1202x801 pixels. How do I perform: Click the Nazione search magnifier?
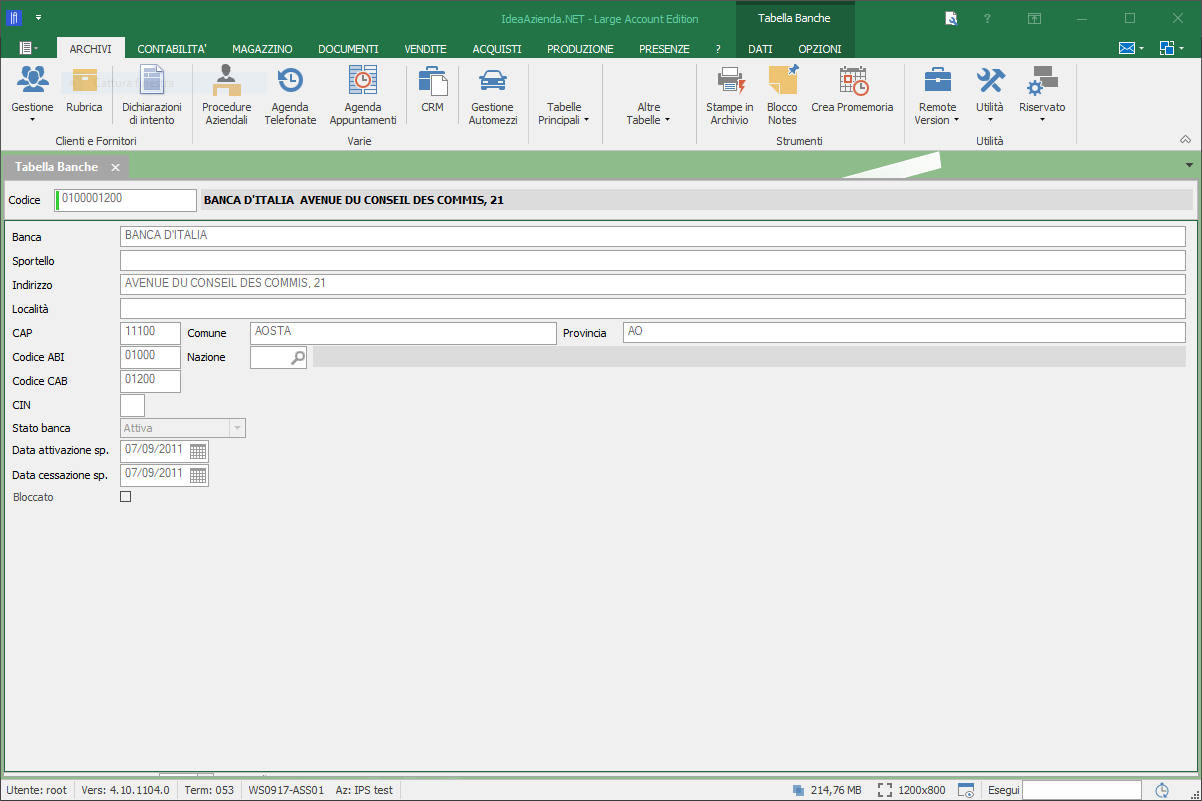[297, 358]
